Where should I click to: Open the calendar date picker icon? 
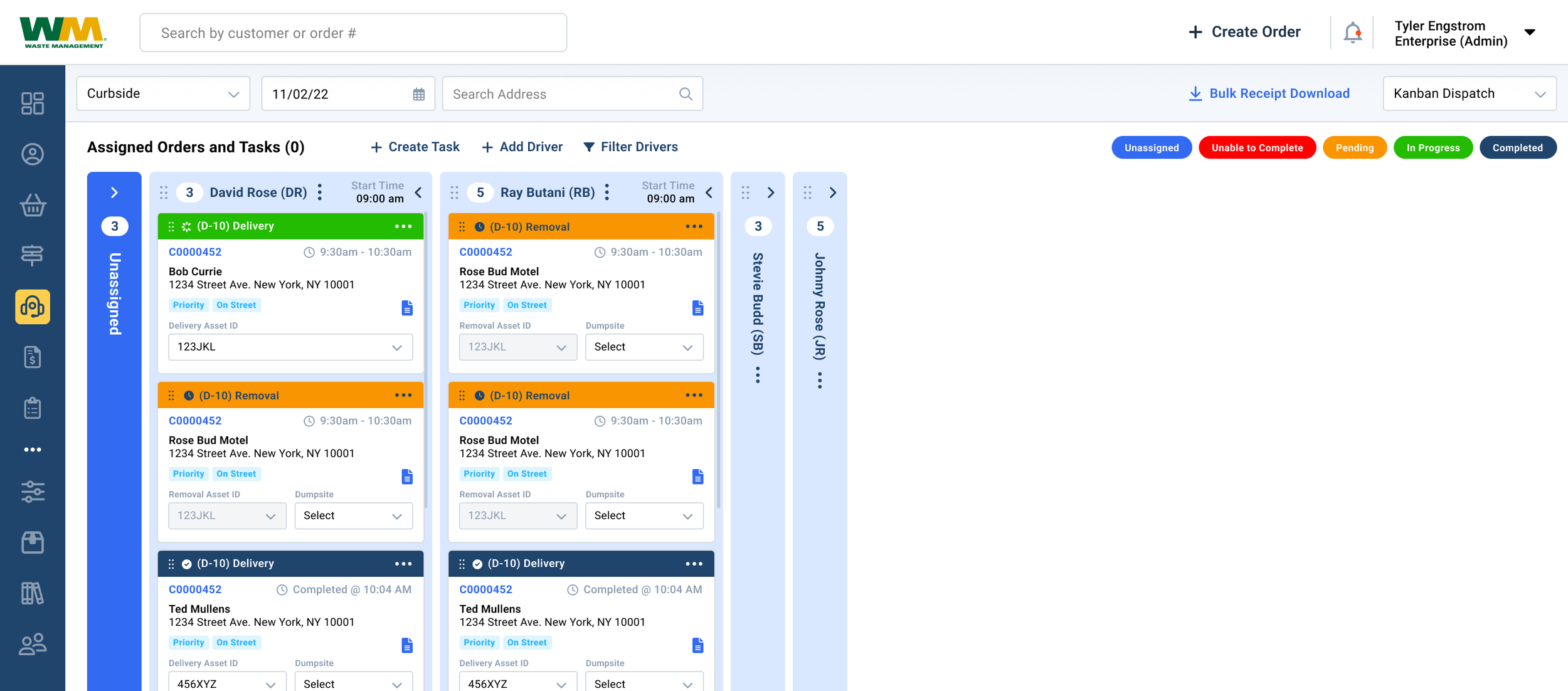coord(419,94)
